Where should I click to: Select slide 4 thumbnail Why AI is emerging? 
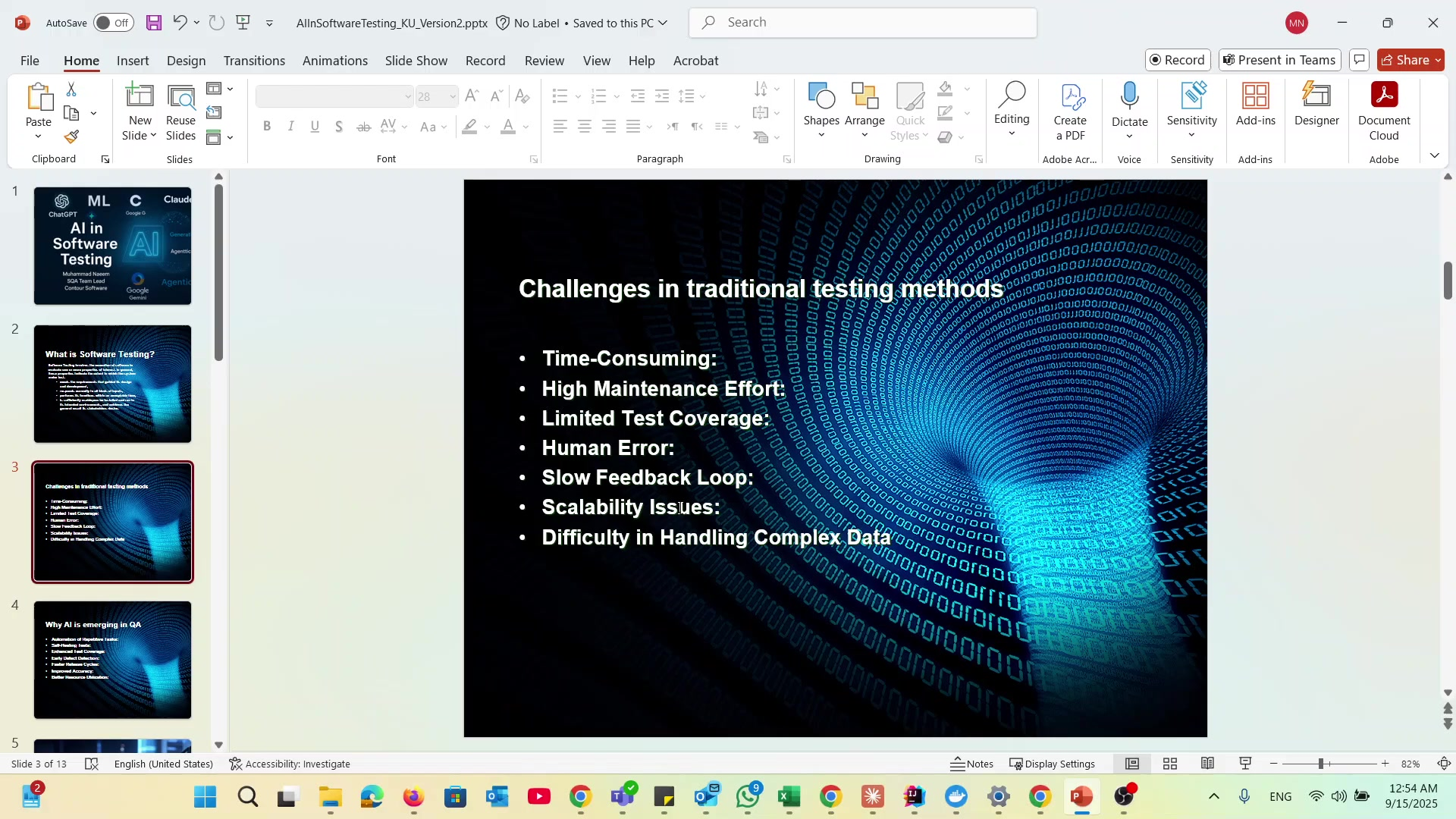[x=112, y=660]
